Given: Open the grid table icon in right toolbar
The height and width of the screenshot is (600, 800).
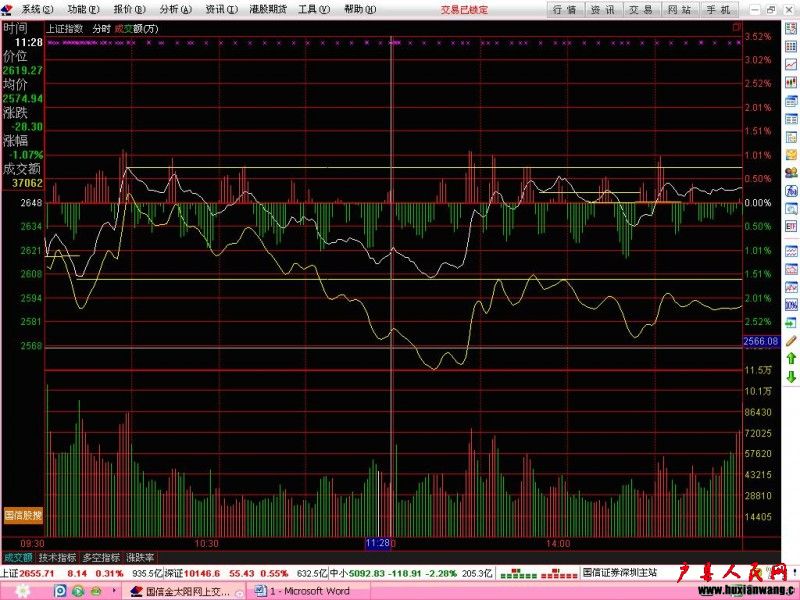Looking at the screenshot, I should (791, 47).
